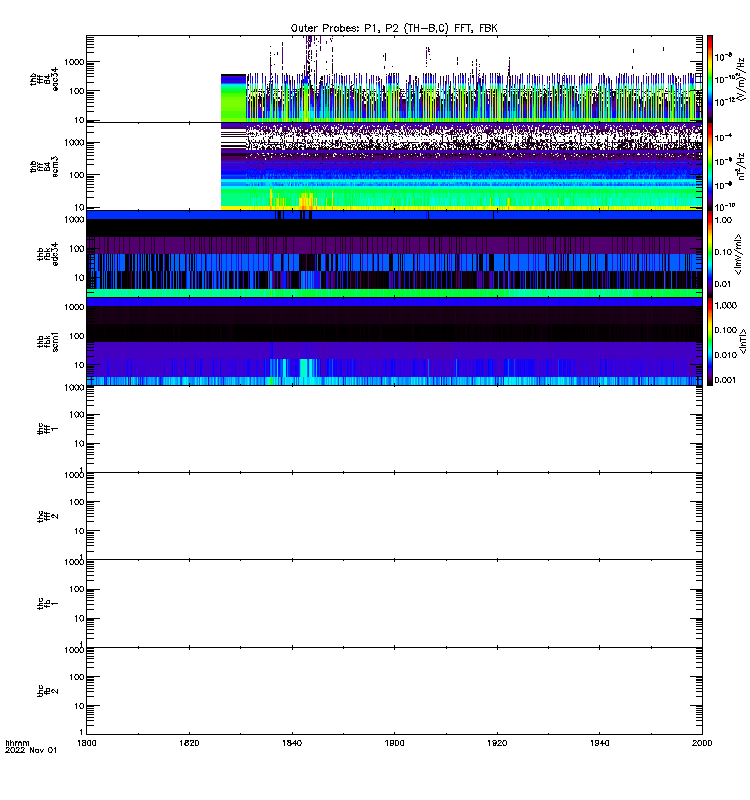Click the 1920 time label on the x-axis

pyautogui.click(x=497, y=743)
